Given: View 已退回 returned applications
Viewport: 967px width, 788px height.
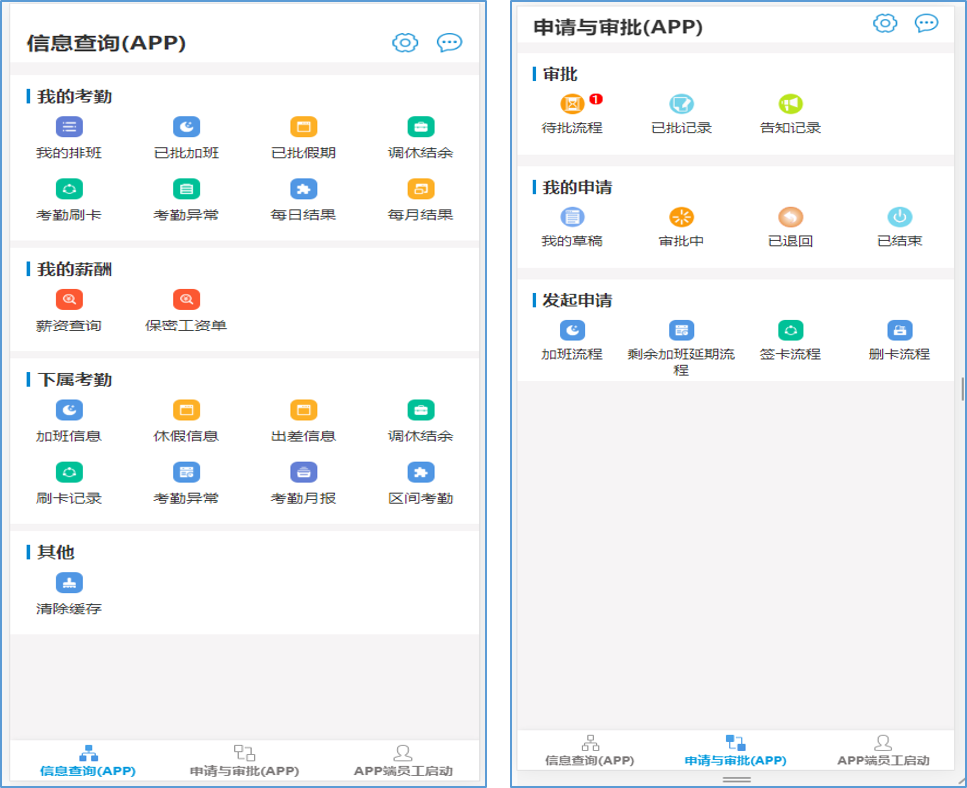Looking at the screenshot, I should tap(790, 217).
